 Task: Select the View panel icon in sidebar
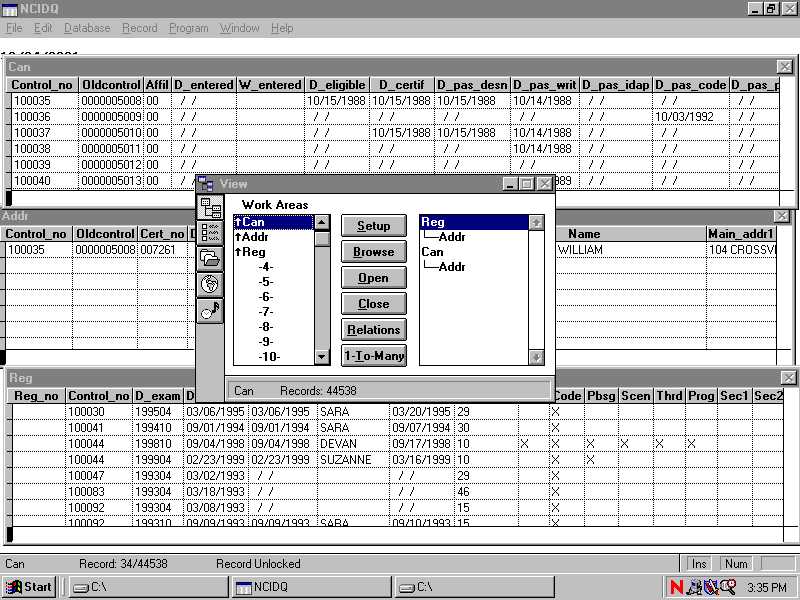click(210, 208)
